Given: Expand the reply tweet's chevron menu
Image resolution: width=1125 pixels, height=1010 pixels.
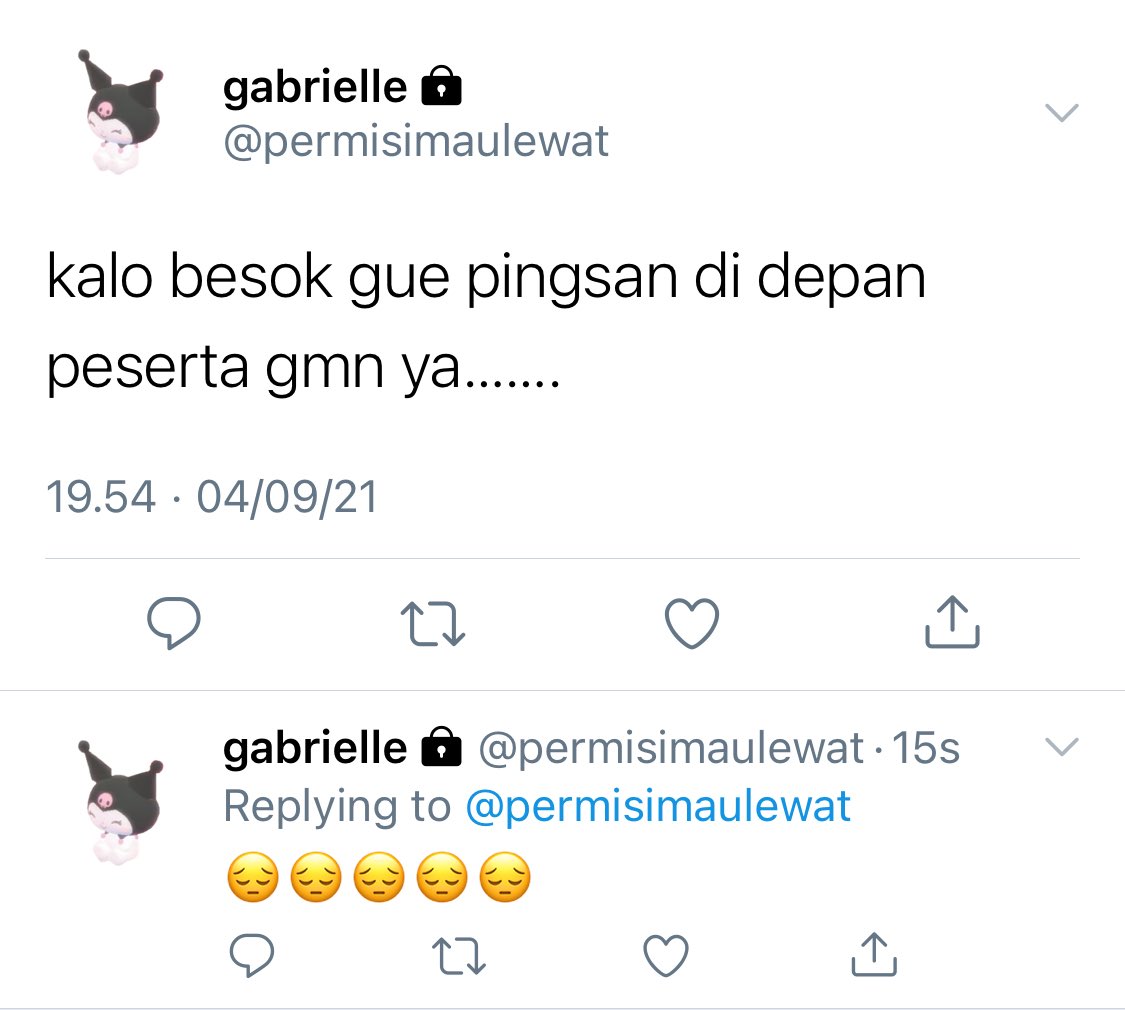Looking at the screenshot, I should [1061, 747].
